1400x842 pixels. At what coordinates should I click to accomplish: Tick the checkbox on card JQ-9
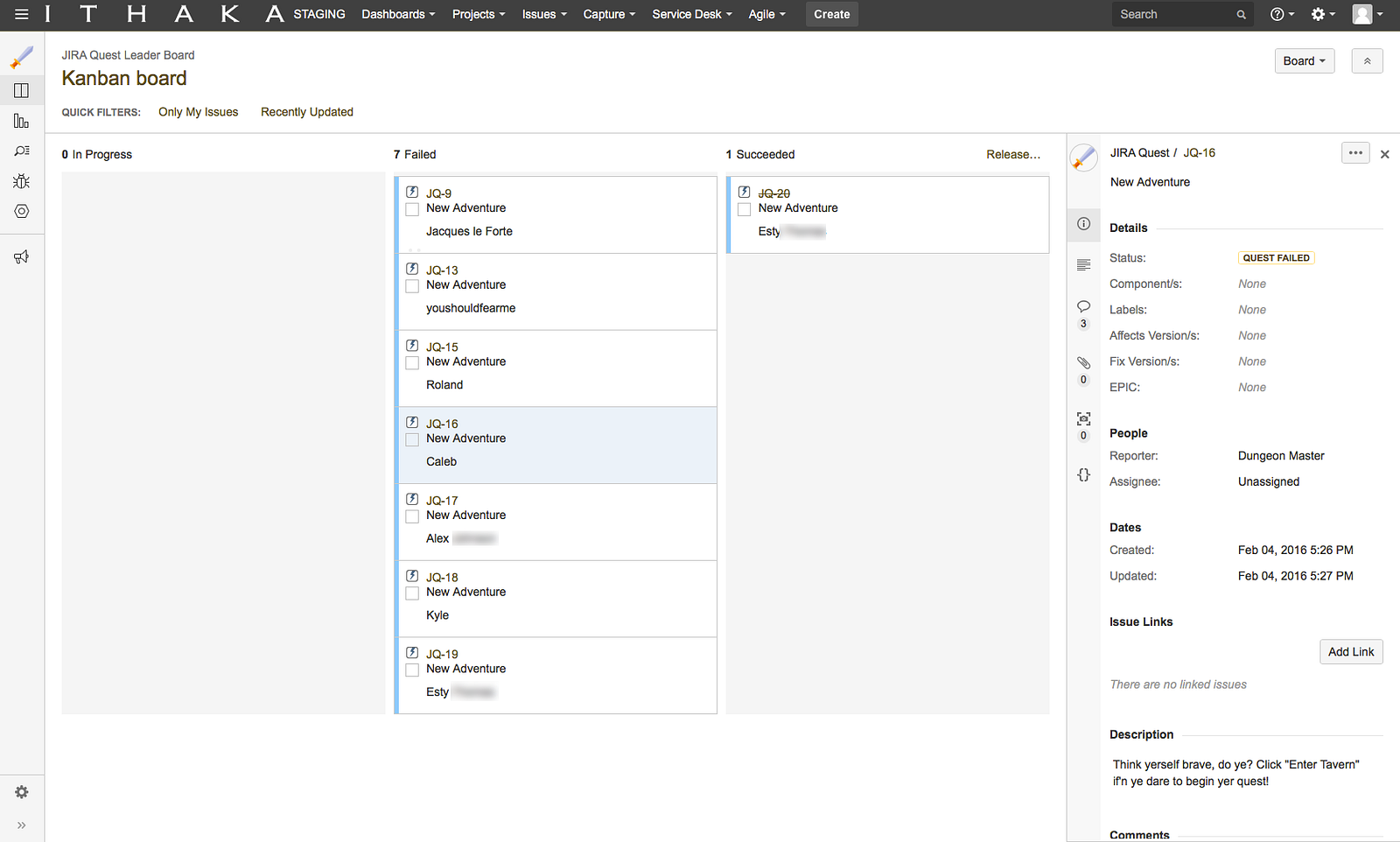(x=412, y=210)
